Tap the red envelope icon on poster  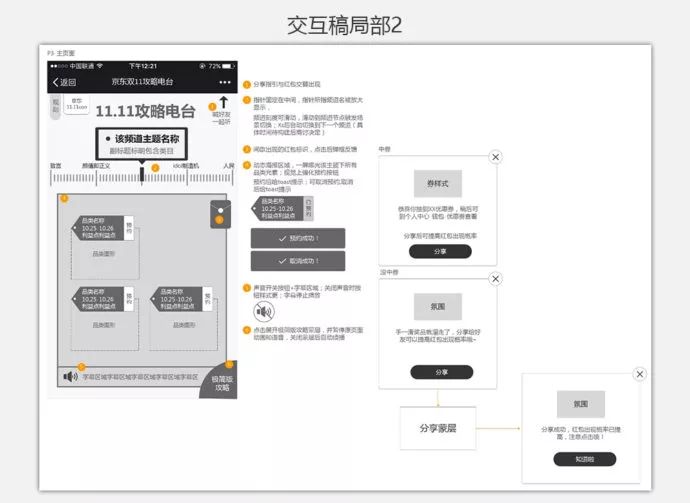(219, 214)
